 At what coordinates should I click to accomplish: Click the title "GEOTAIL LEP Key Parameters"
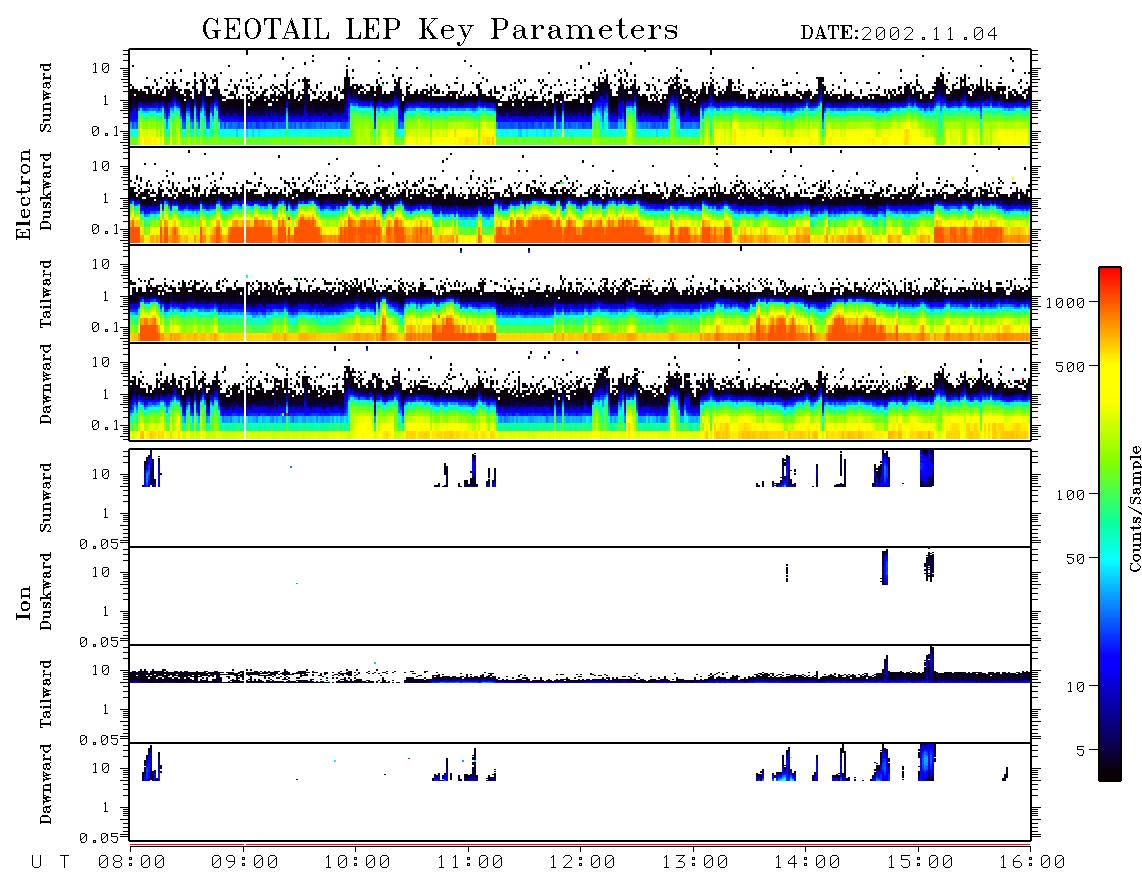click(440, 30)
